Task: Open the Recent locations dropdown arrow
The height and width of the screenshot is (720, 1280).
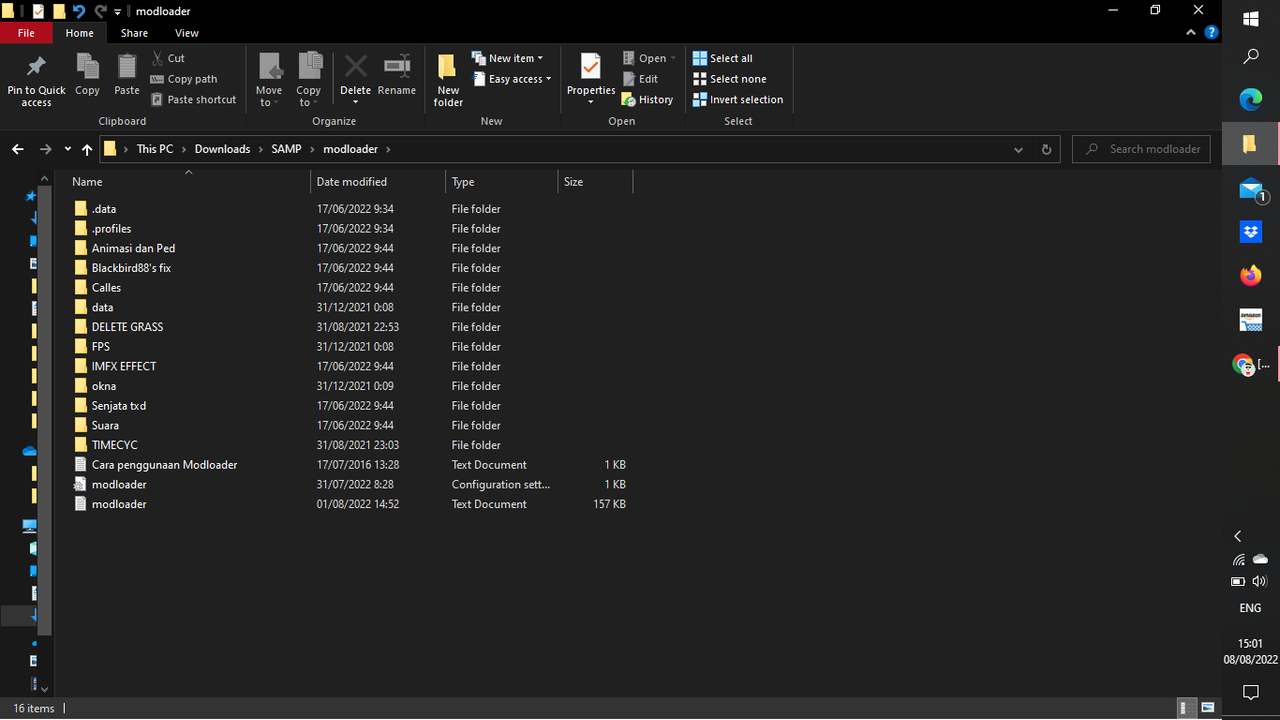Action: tap(67, 149)
